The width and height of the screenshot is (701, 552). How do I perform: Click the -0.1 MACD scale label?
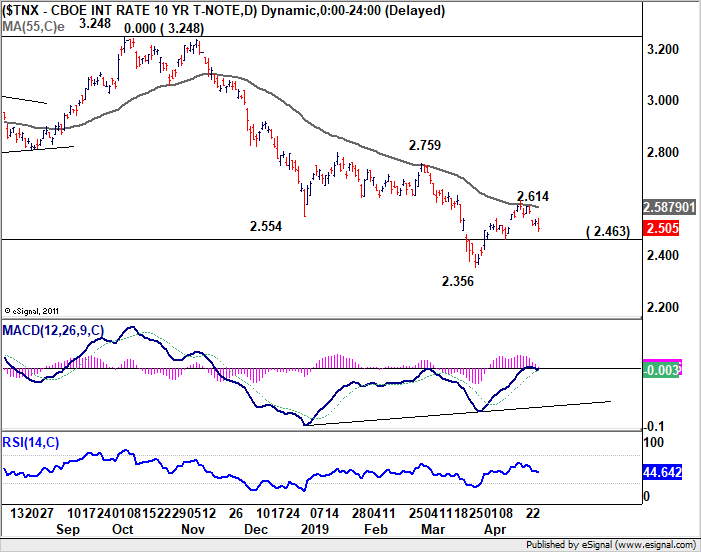653,426
